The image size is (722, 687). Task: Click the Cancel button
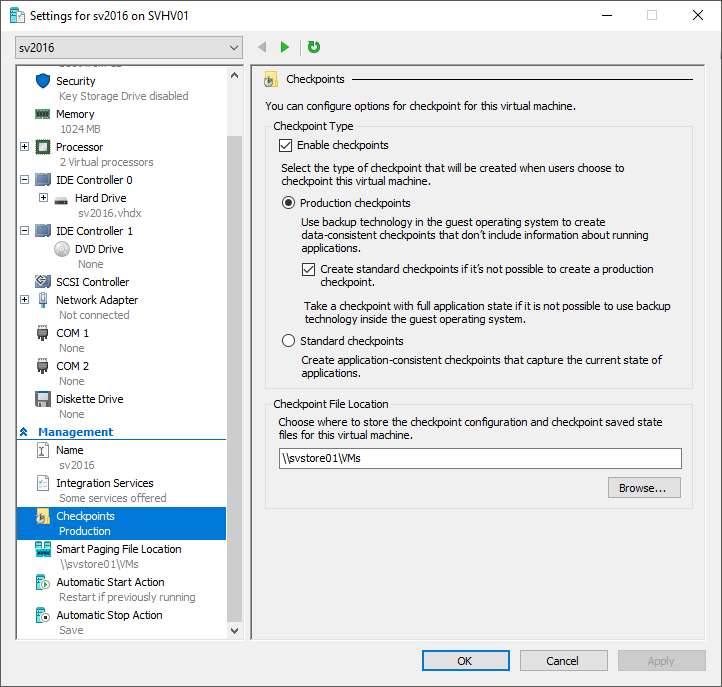click(x=564, y=661)
